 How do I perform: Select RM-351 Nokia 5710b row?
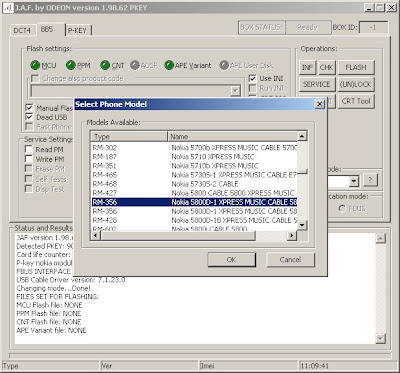pos(194,166)
